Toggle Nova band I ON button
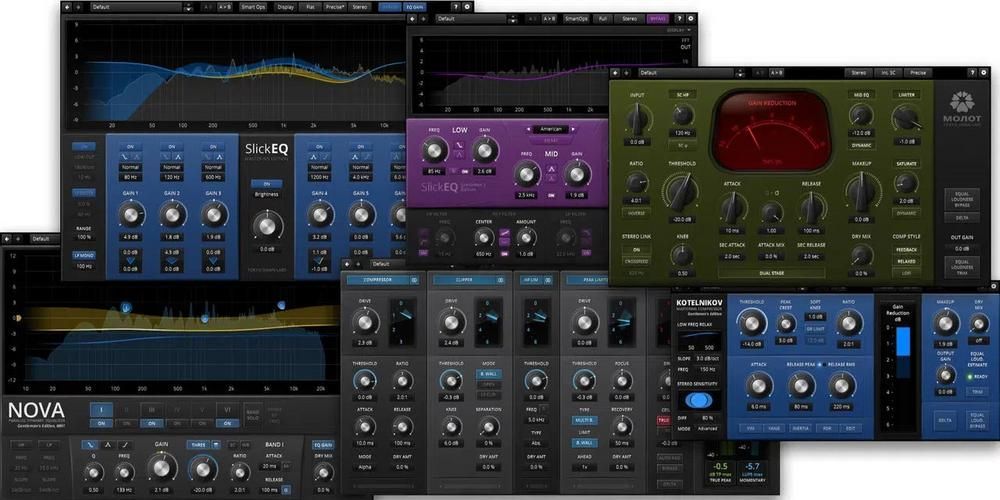 pyautogui.click(x=101, y=423)
